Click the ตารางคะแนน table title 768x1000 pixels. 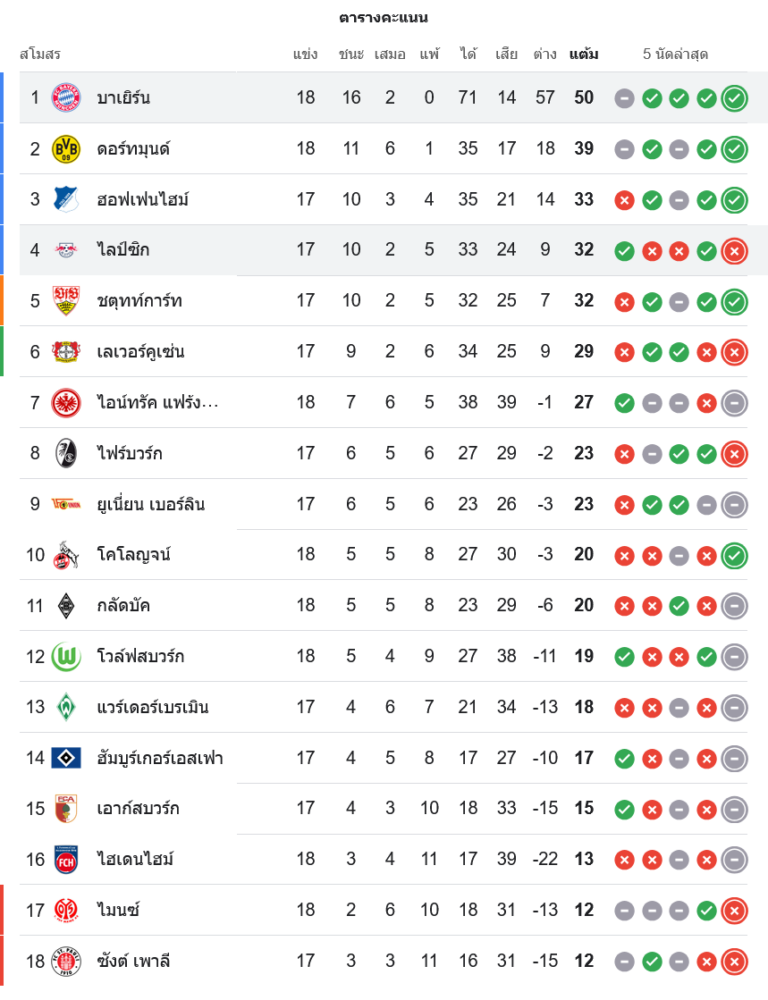(384, 18)
